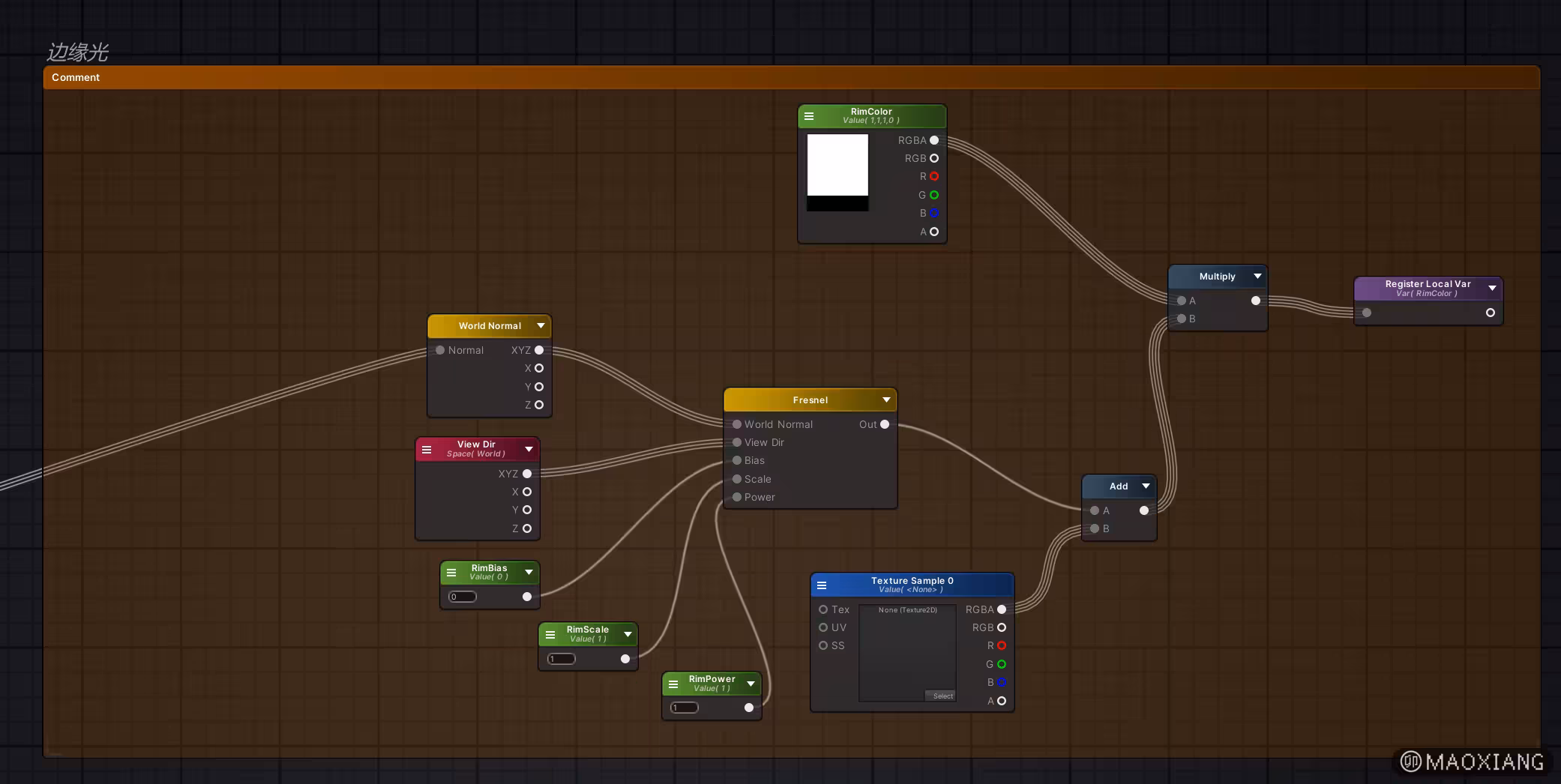Click the RimColor red R output port

934,176
